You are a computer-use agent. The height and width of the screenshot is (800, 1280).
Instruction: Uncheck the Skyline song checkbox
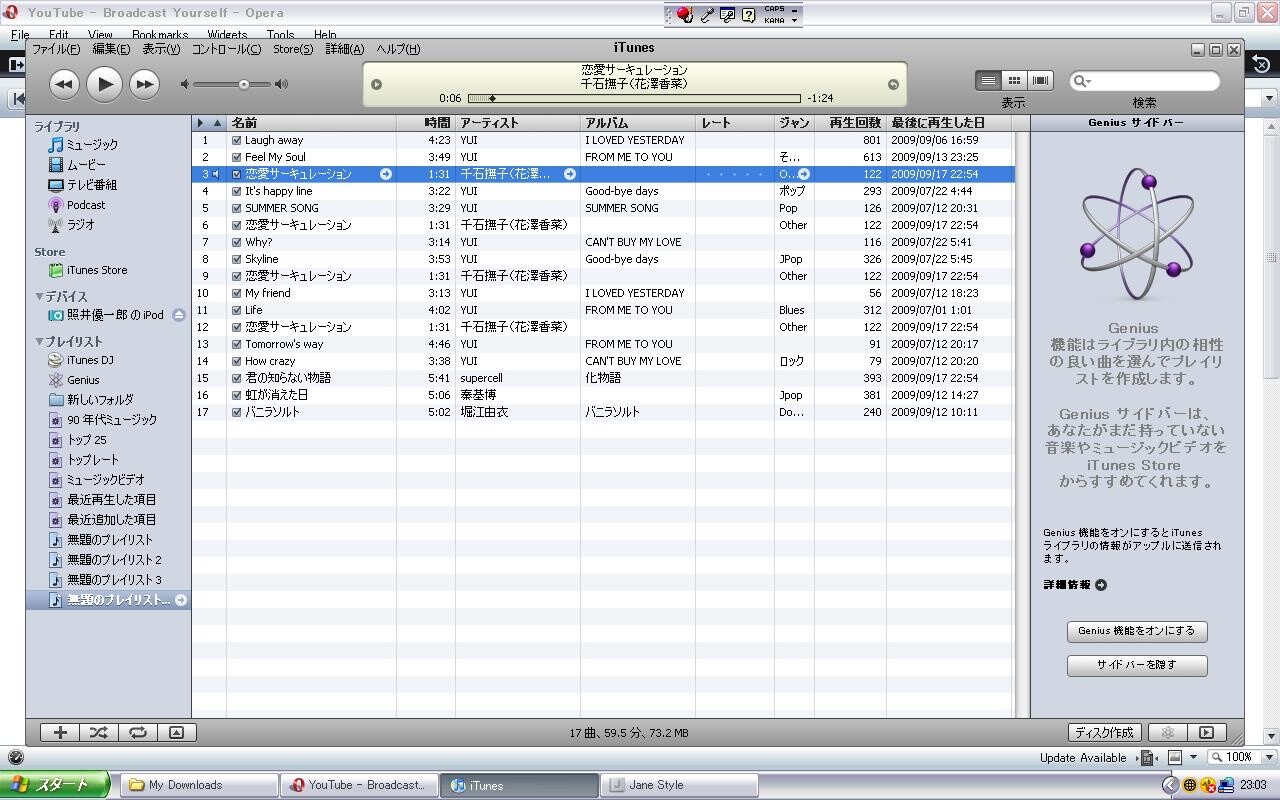pyautogui.click(x=237, y=259)
